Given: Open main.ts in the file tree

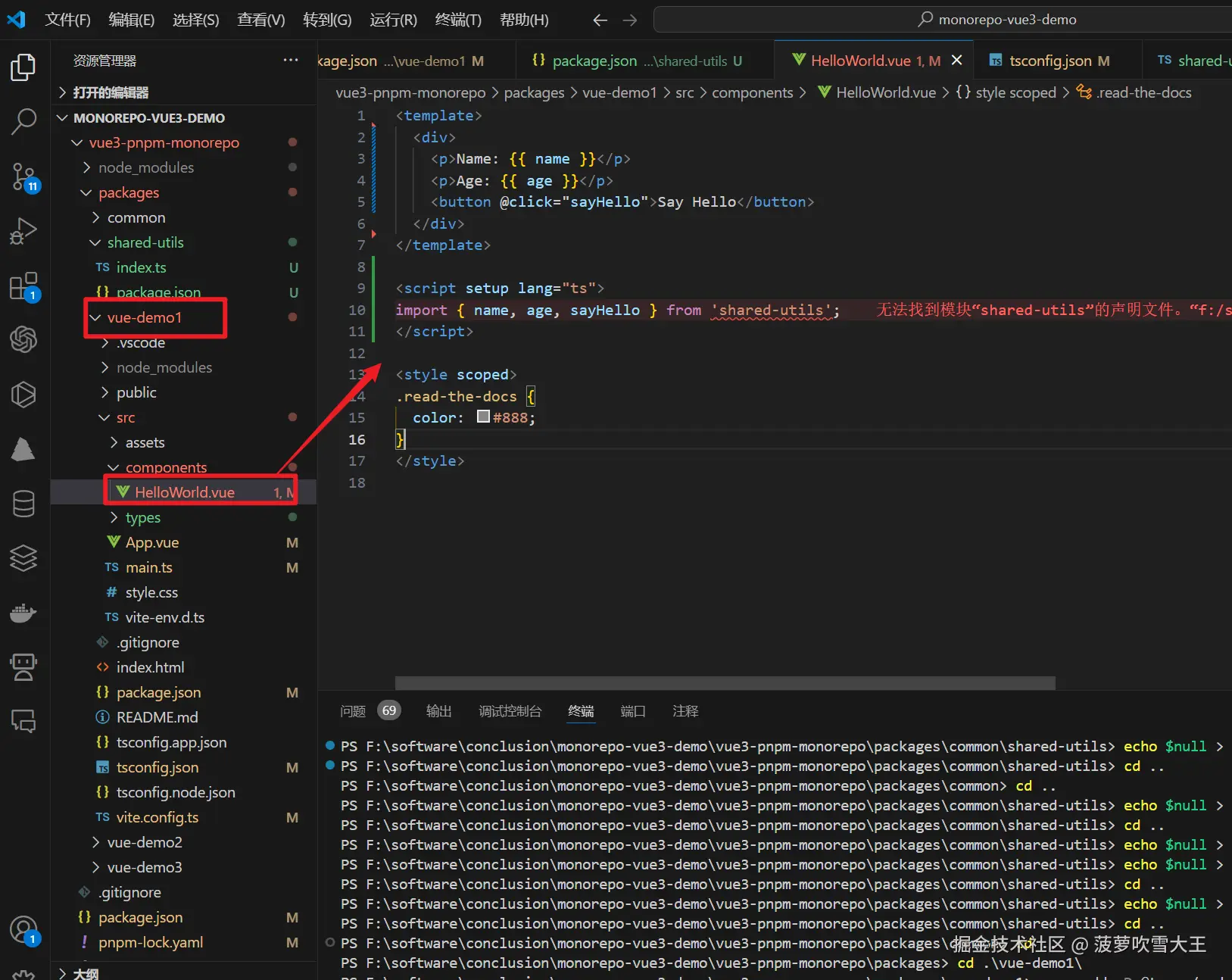Looking at the screenshot, I should coord(148,567).
